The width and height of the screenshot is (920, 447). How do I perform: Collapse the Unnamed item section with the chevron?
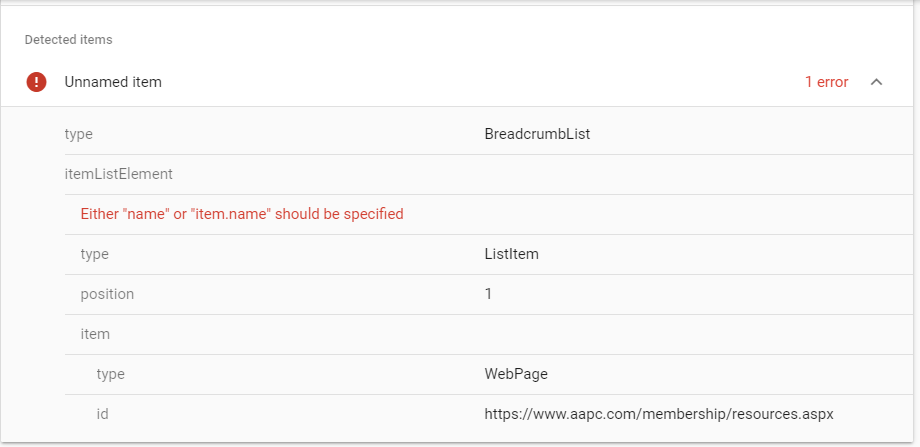click(876, 82)
